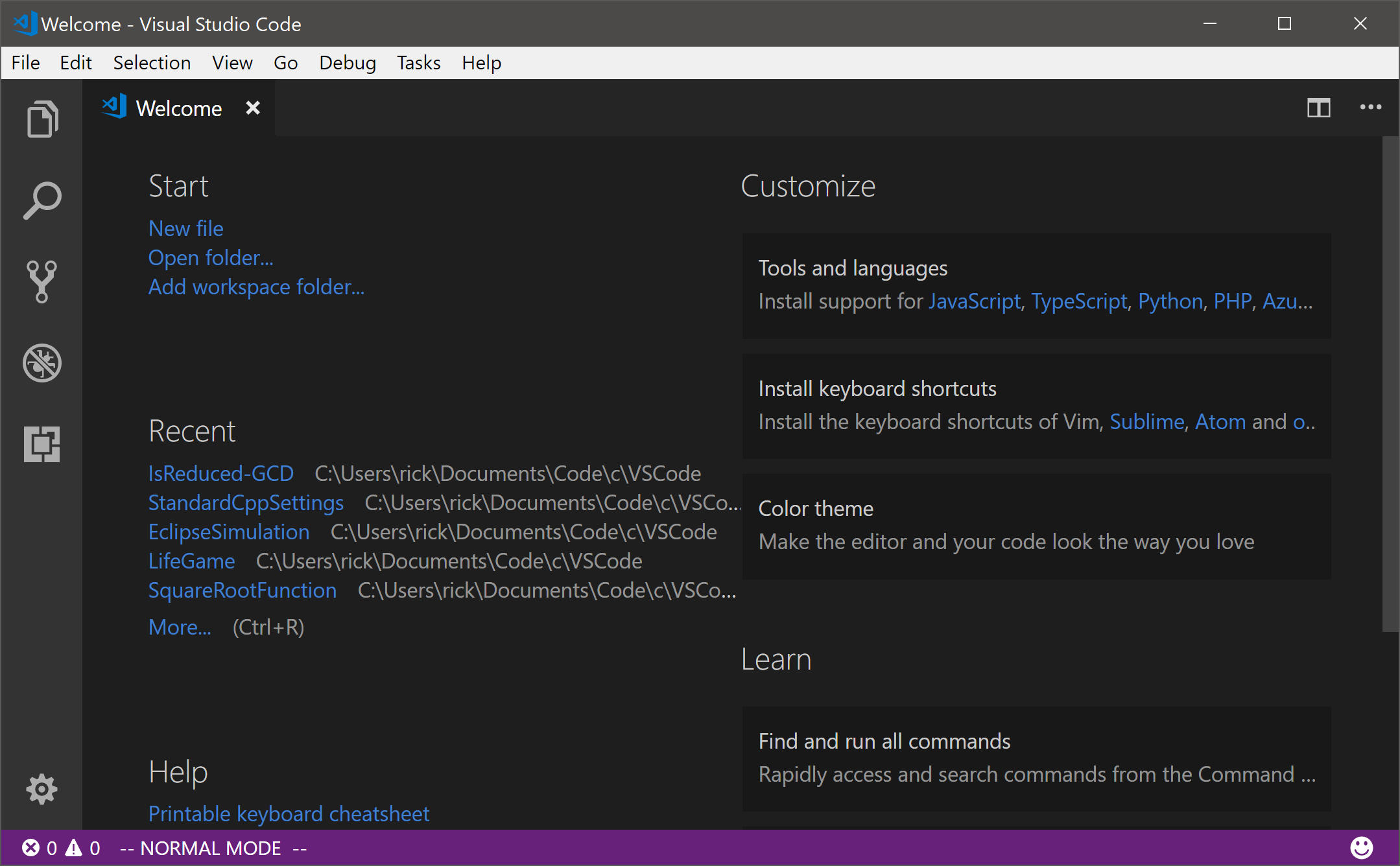1400x866 pixels.
Task: Open the Tasks menu
Action: [x=419, y=63]
